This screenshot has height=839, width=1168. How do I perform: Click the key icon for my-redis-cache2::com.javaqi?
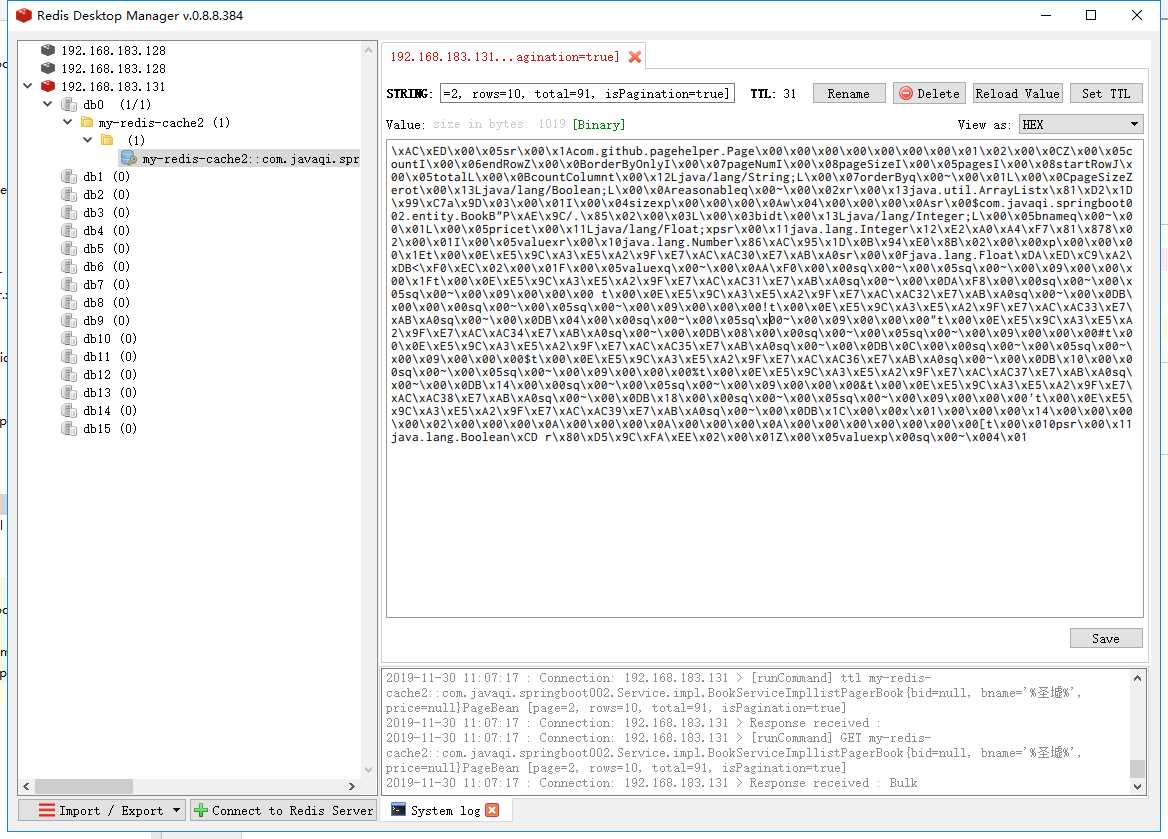pos(128,158)
